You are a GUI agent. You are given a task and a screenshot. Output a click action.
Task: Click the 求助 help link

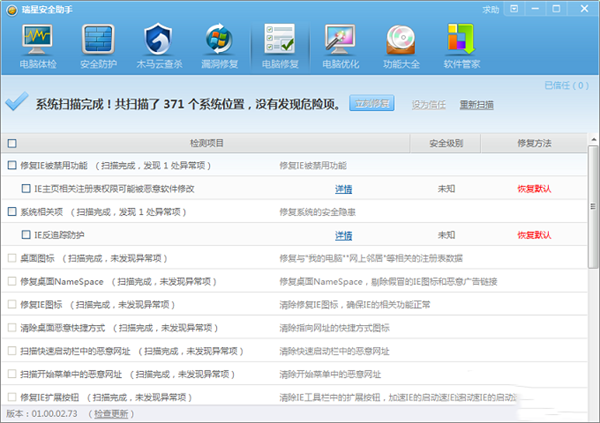491,10
